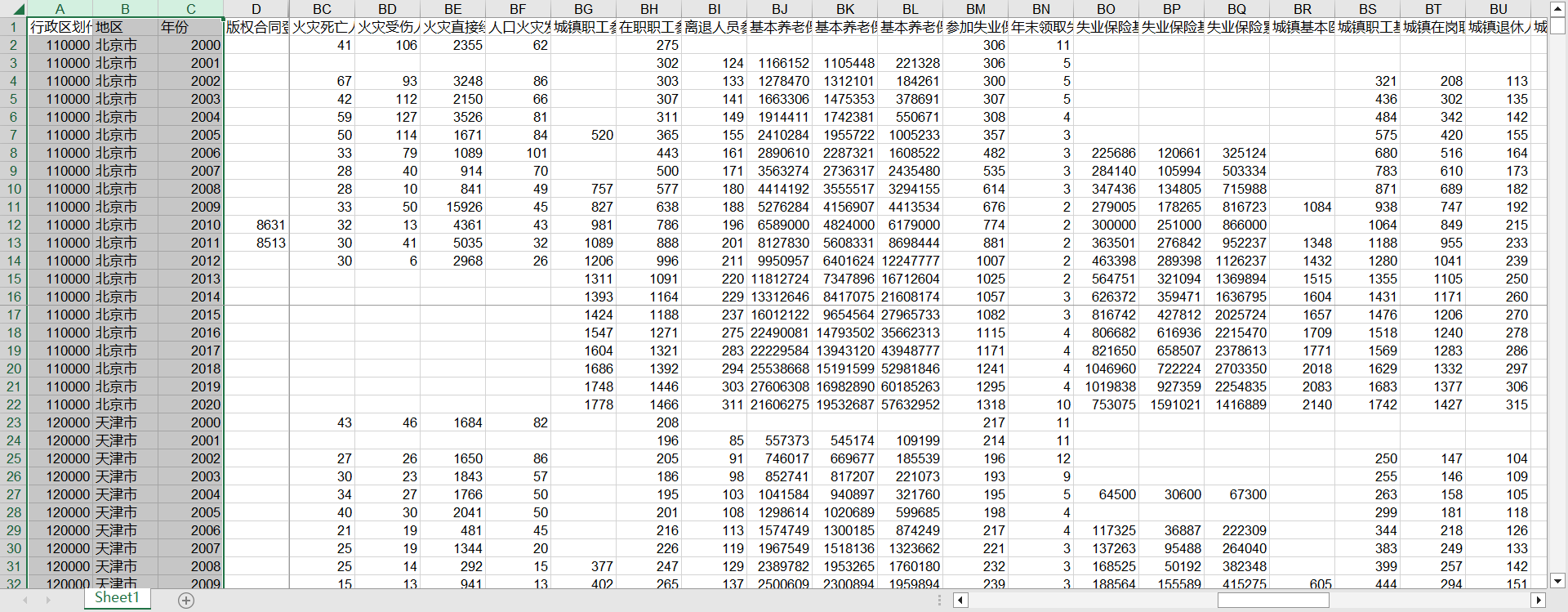Click cell with value 15926
1568x612 pixels.
tap(452, 207)
